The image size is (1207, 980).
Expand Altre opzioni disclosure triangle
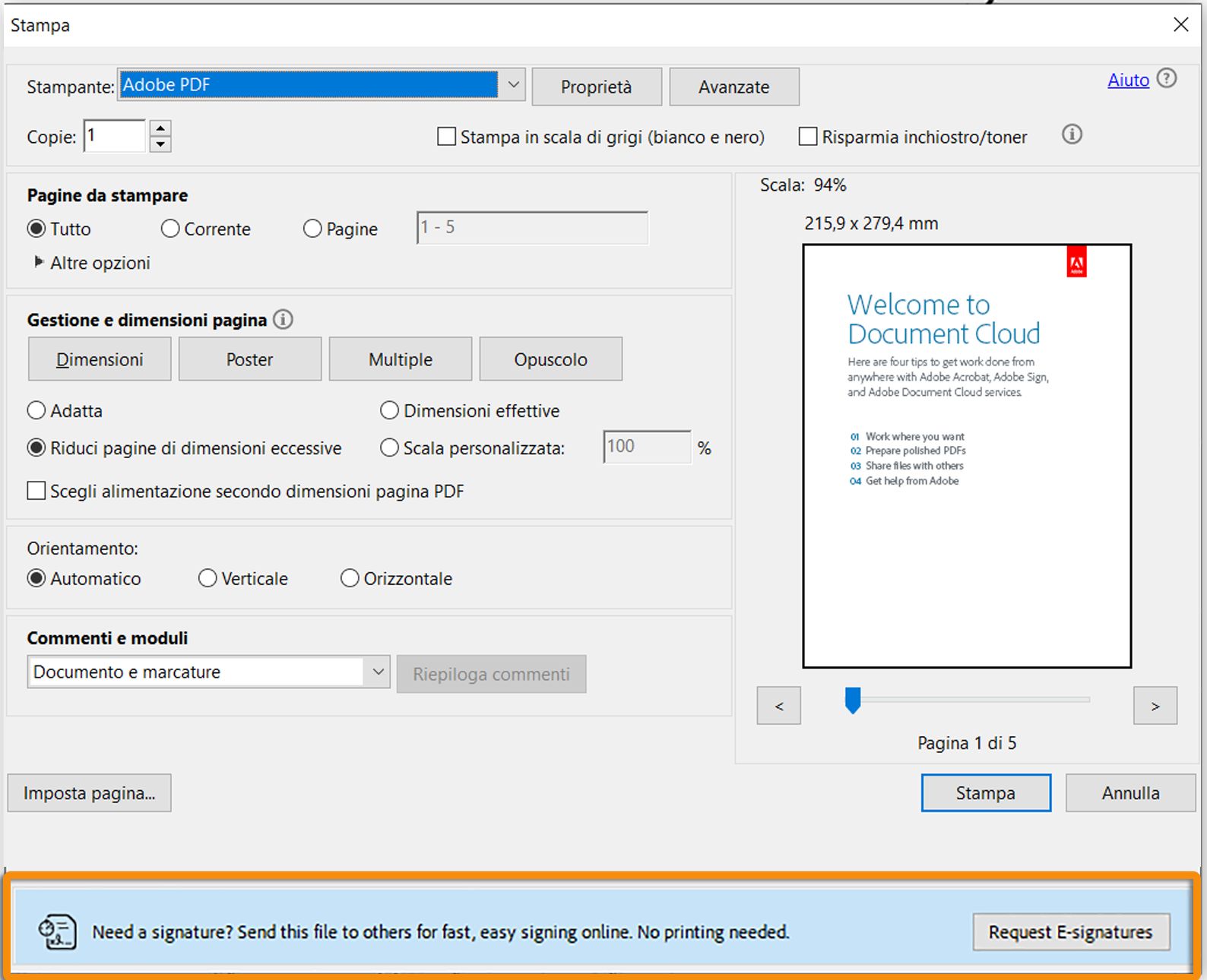(39, 262)
